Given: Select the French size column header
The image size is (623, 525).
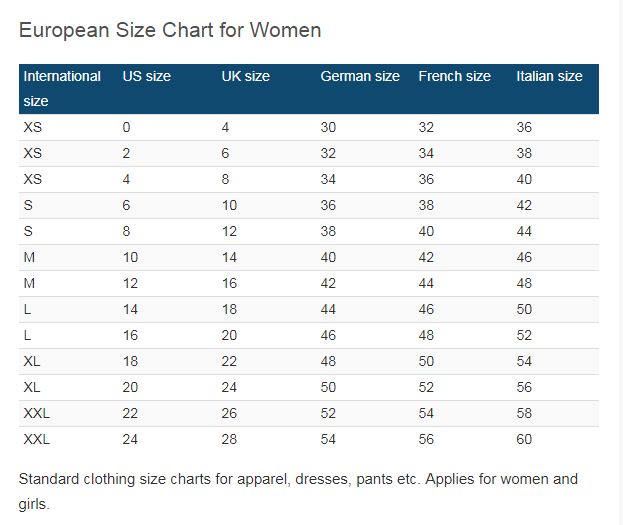Looking at the screenshot, I should point(455,76).
